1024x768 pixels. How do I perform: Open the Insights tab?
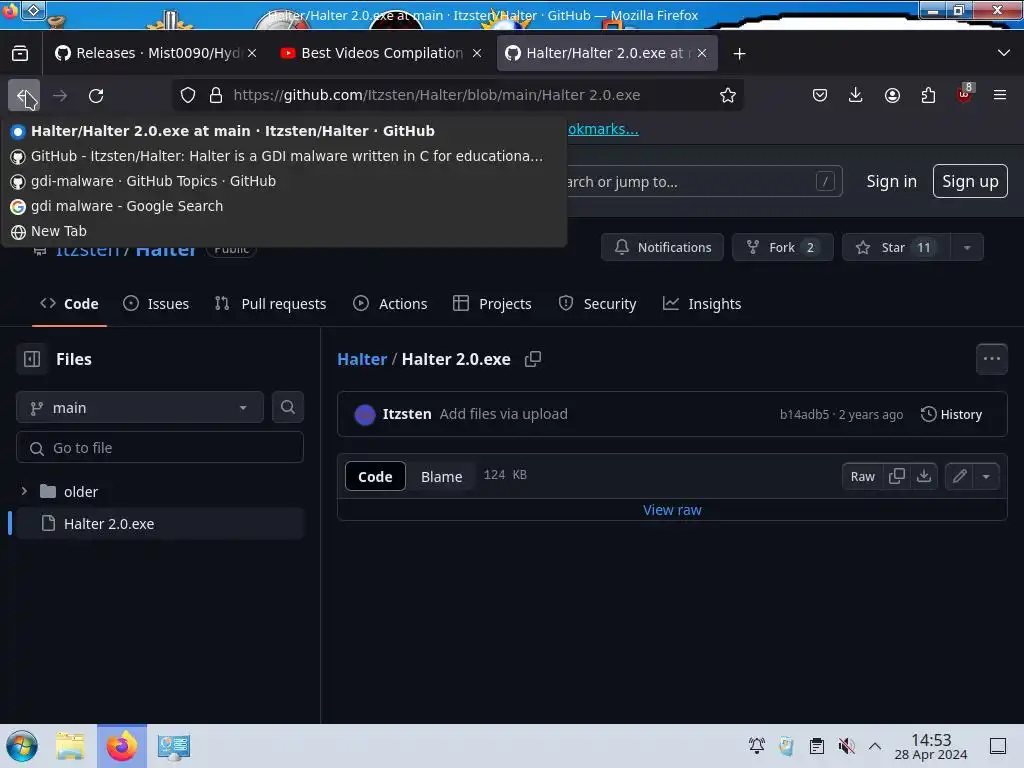point(702,304)
